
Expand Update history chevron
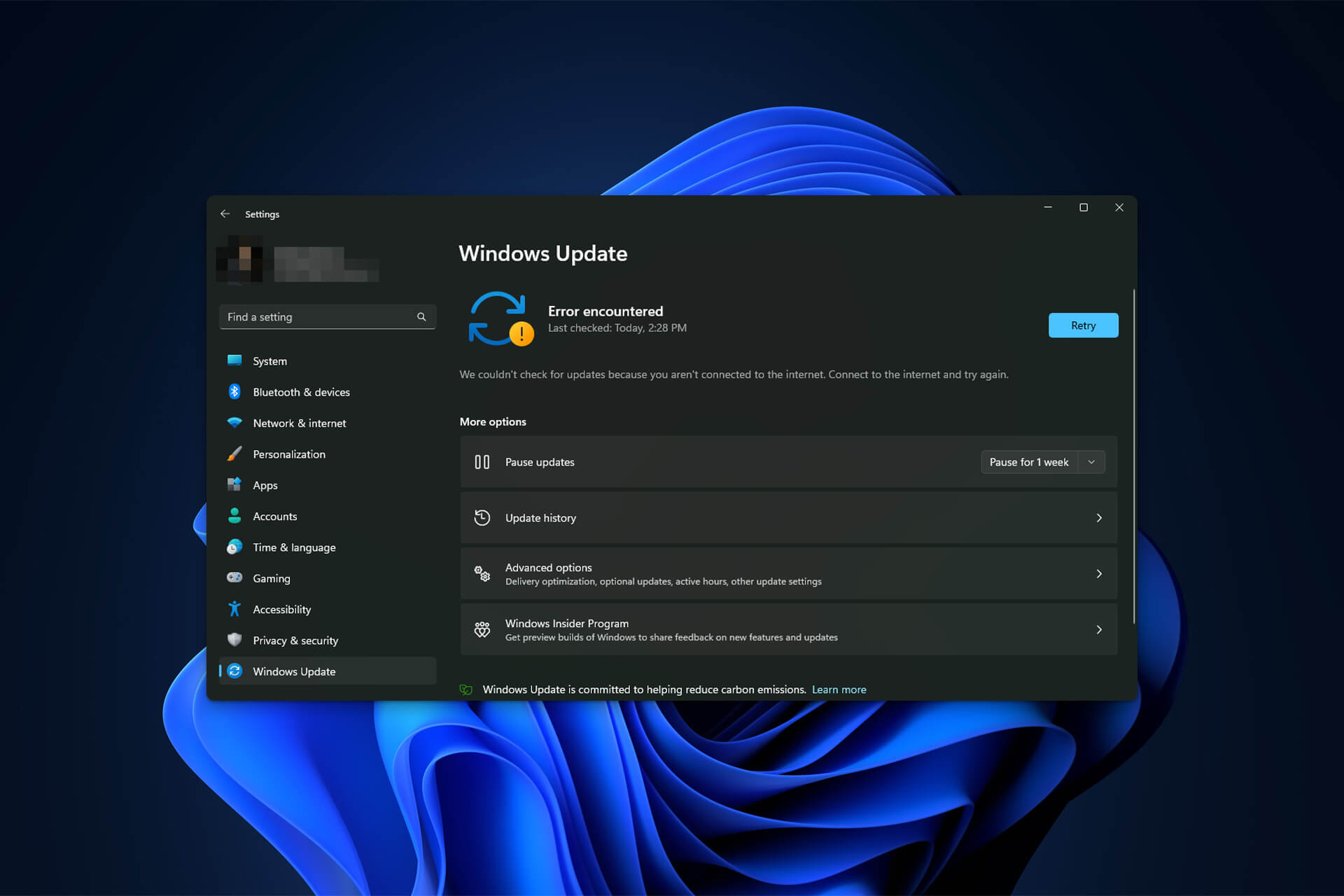[1099, 518]
